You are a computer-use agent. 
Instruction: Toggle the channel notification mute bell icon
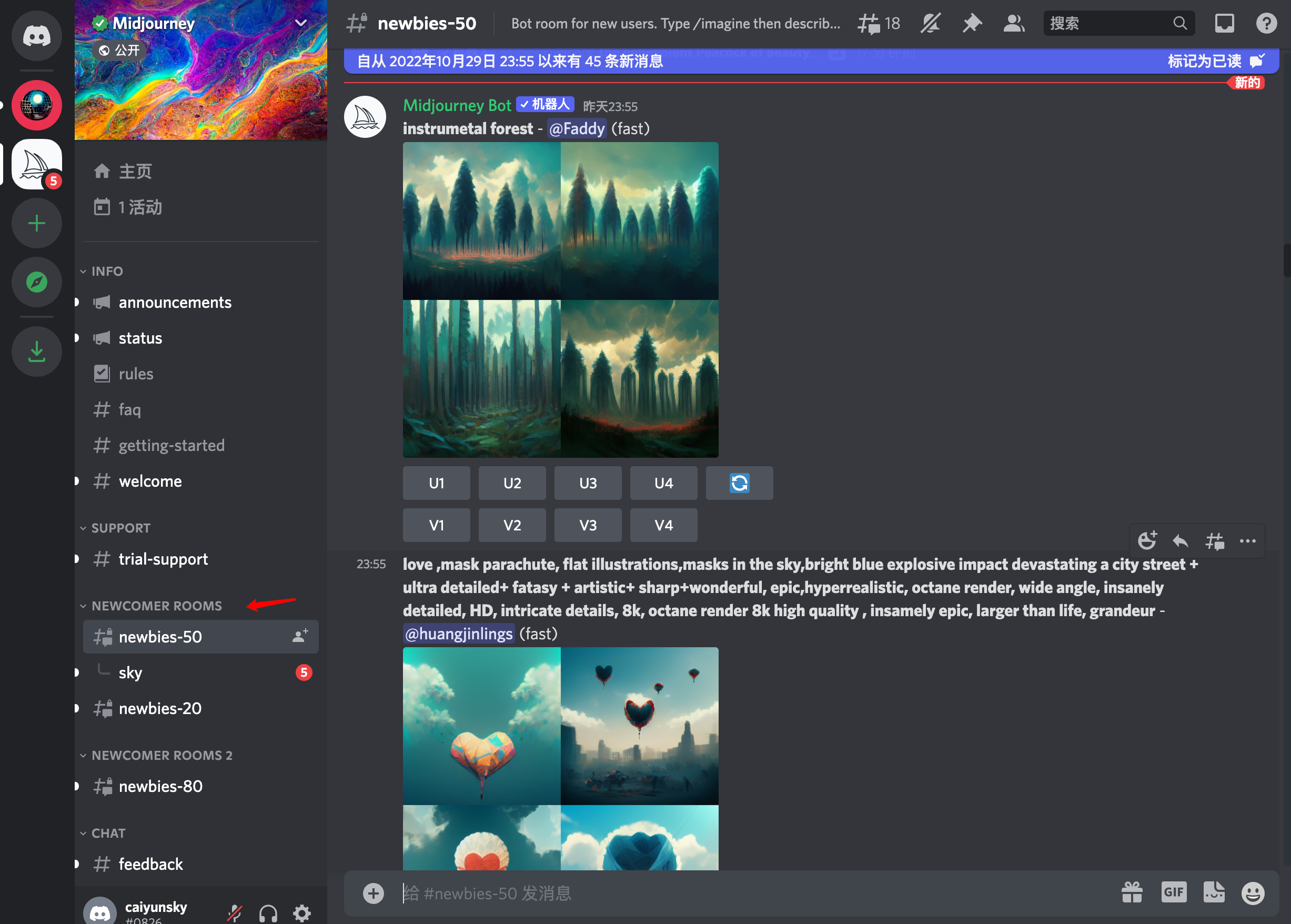pos(931,23)
